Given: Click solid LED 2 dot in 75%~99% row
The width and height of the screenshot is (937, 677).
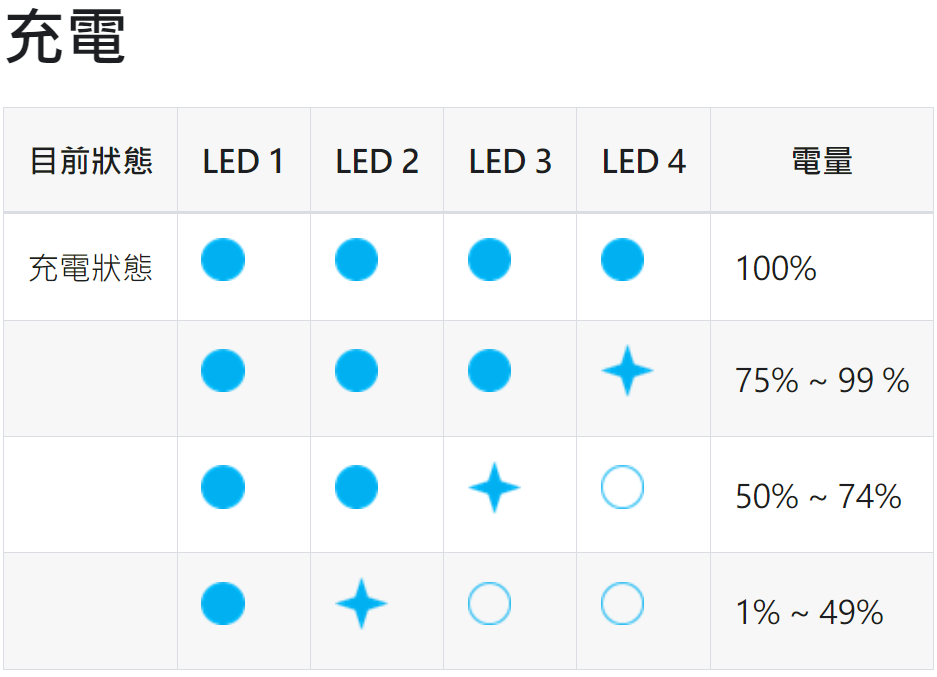Looking at the screenshot, I should pos(356,370).
